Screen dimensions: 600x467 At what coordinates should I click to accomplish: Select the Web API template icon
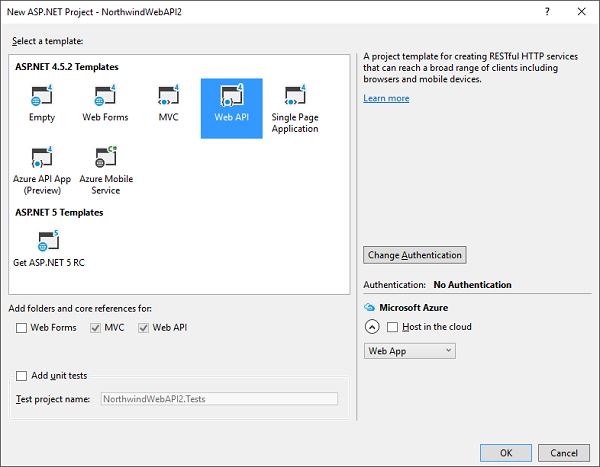point(232,96)
